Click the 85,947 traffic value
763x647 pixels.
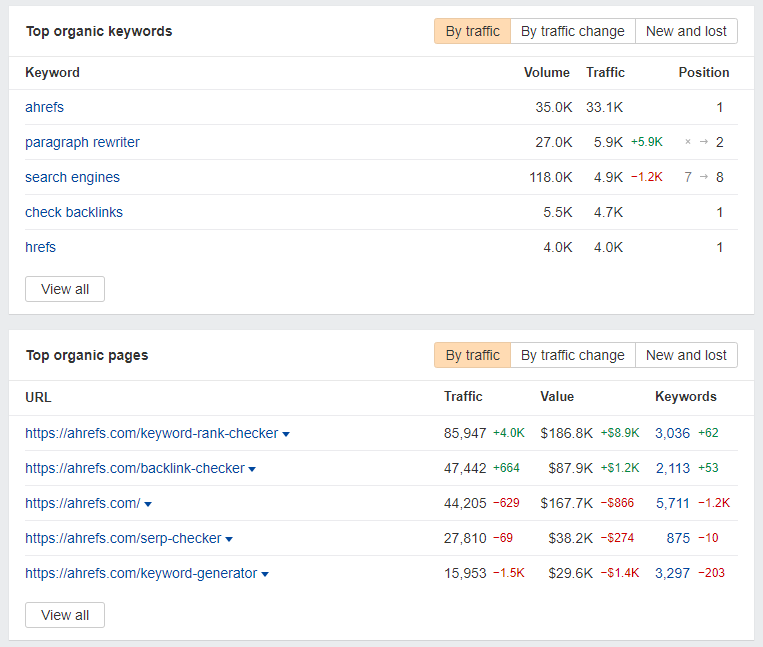click(465, 433)
